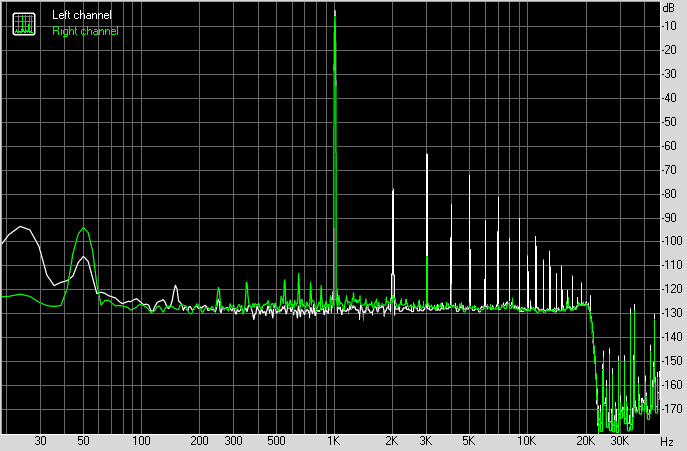Click the spectrum graph icon at top left
Viewport: 687px width, 451px height.
(24, 24)
